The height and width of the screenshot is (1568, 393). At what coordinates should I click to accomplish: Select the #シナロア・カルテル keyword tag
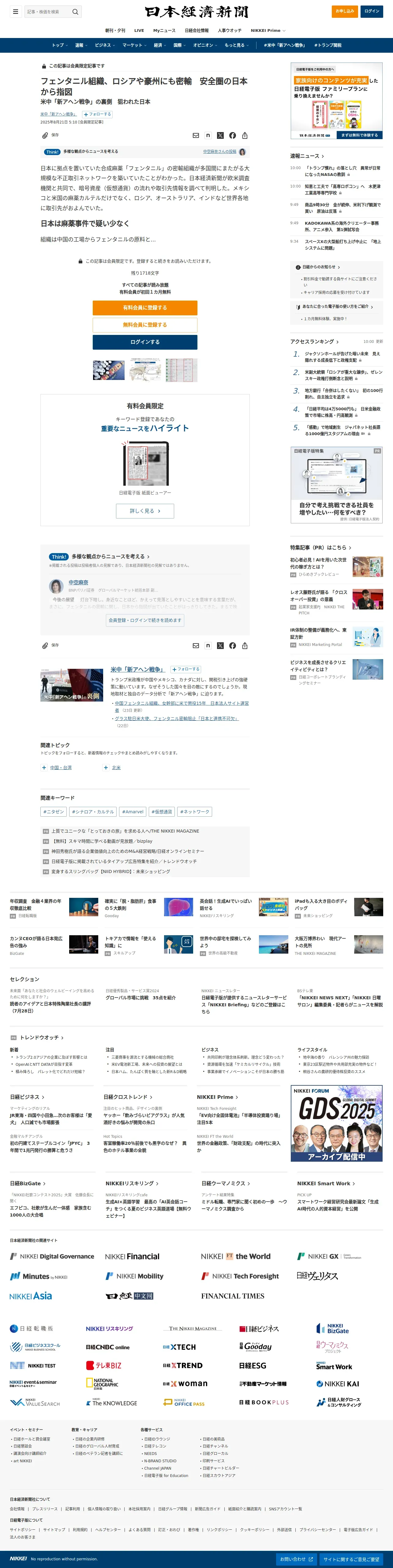(x=92, y=811)
